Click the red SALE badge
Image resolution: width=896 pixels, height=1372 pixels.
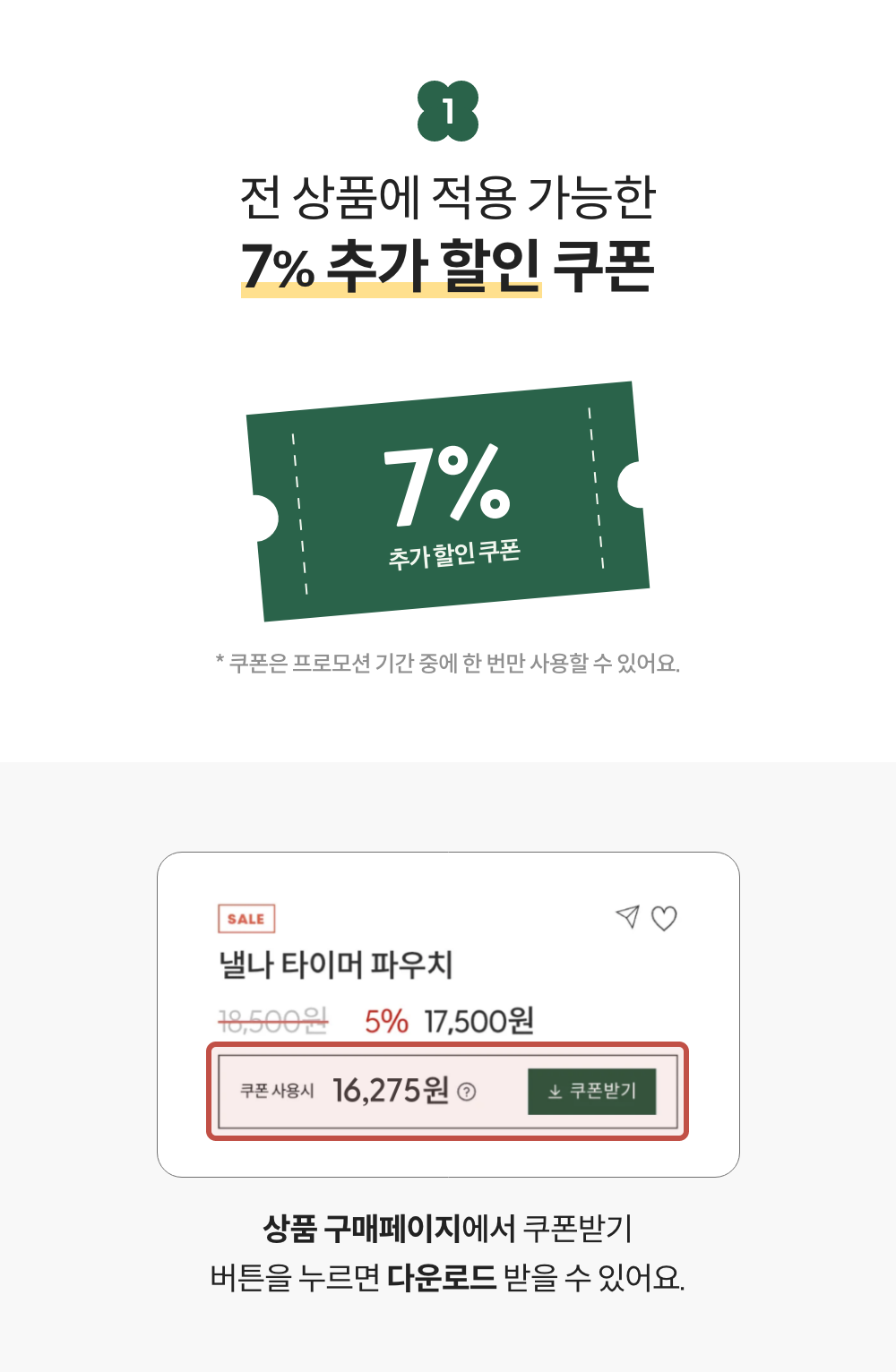coord(246,919)
